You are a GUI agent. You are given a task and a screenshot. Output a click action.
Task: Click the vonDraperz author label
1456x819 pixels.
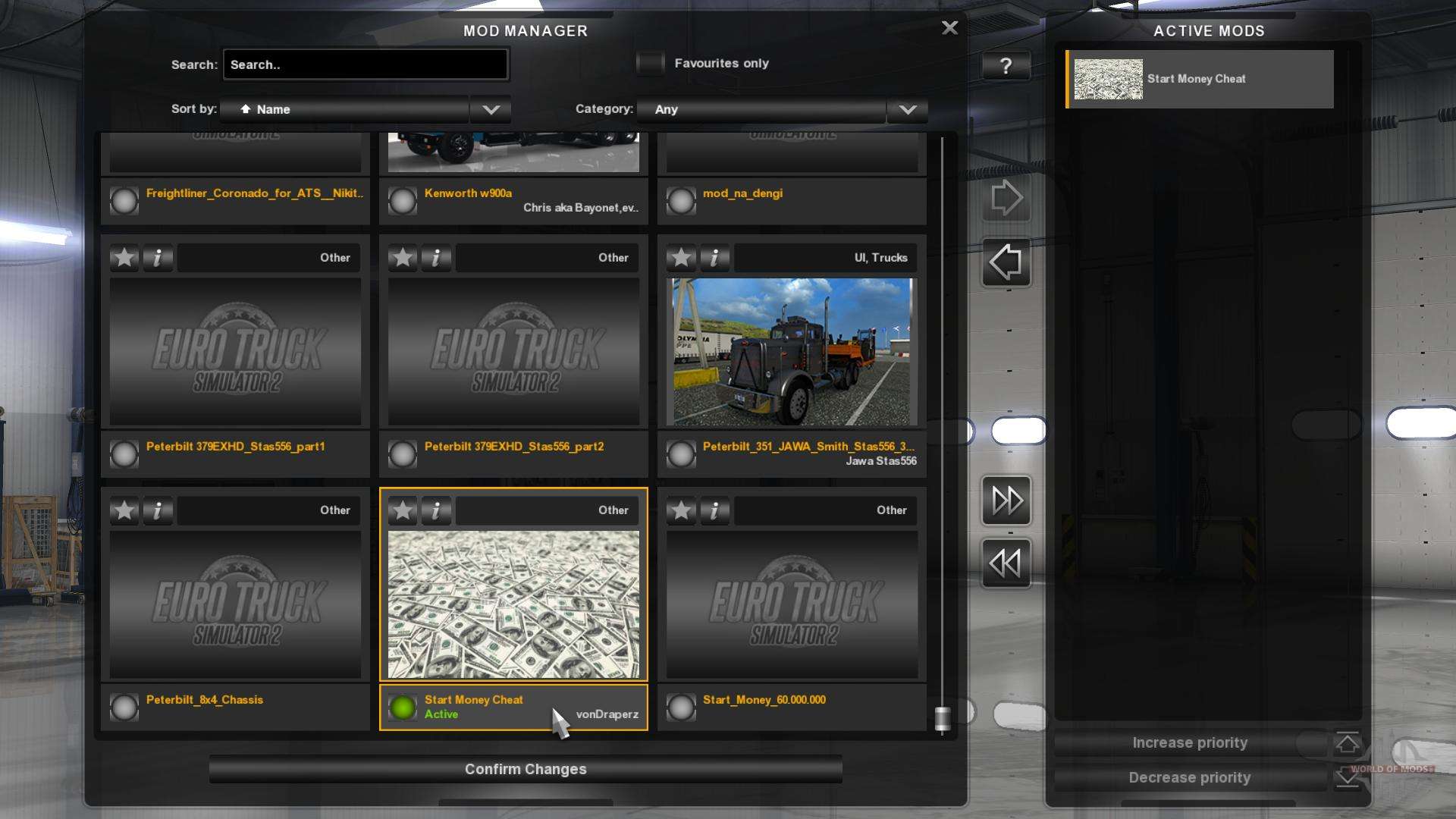pyautogui.click(x=607, y=714)
